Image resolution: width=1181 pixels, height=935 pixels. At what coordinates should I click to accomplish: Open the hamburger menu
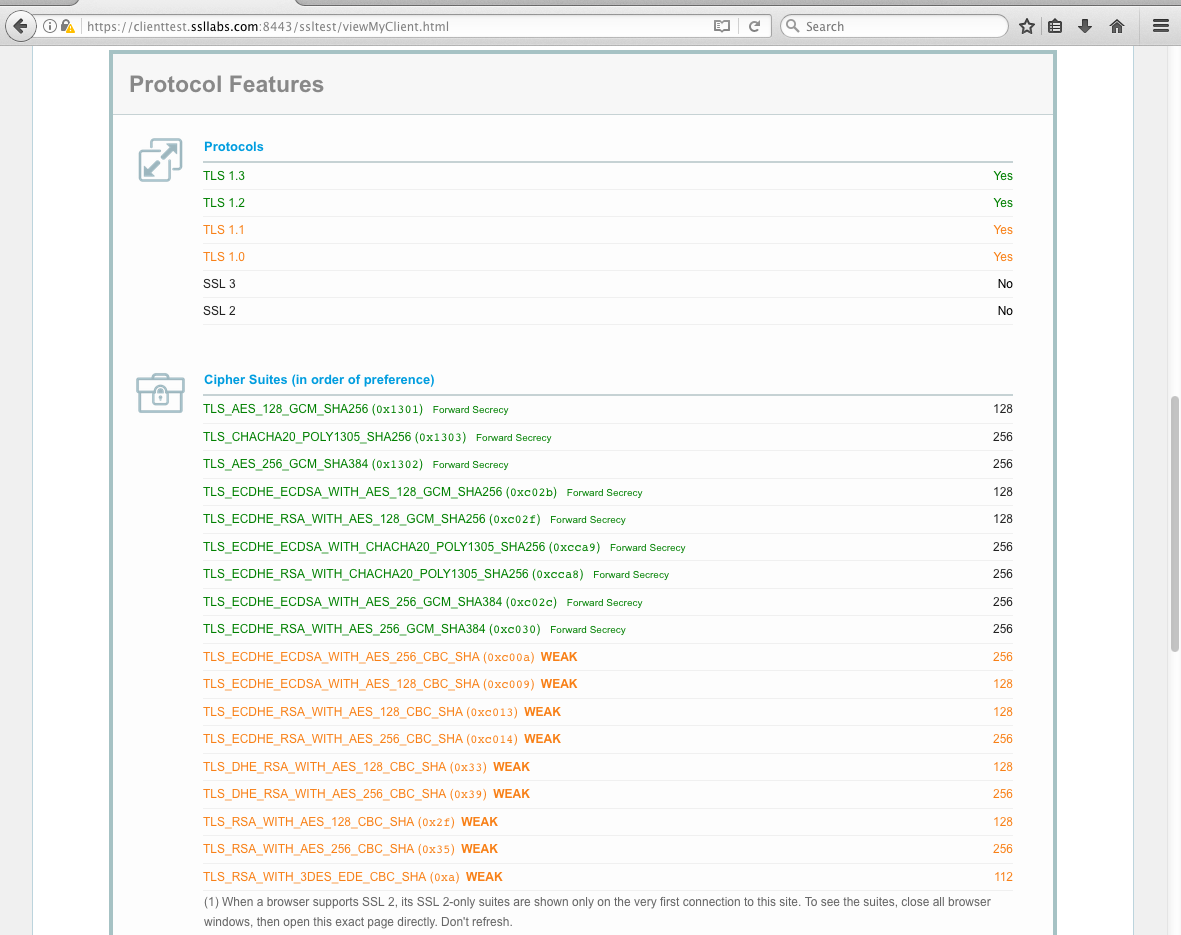click(x=1160, y=26)
